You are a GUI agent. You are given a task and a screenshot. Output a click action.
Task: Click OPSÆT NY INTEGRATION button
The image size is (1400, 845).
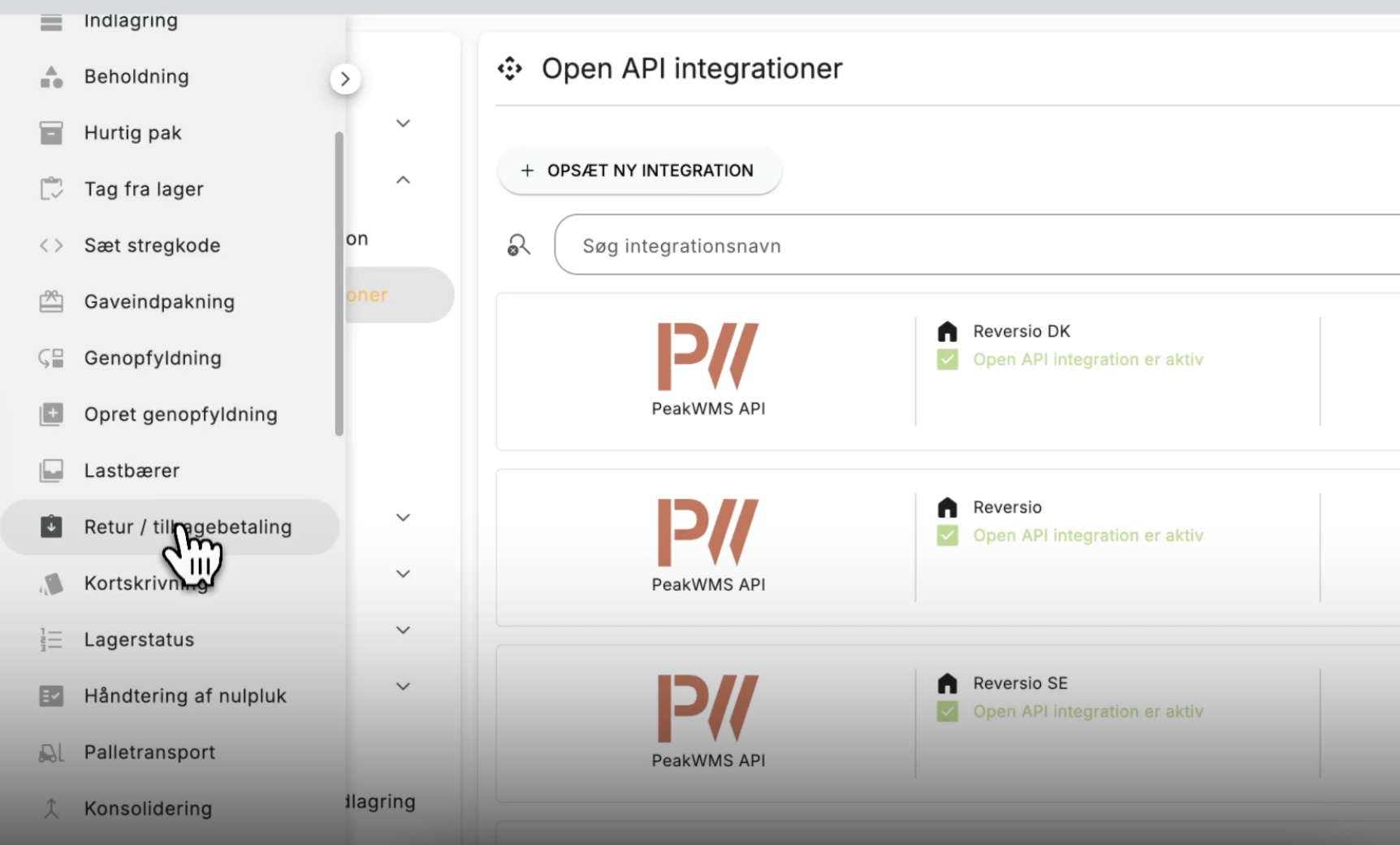[639, 171]
